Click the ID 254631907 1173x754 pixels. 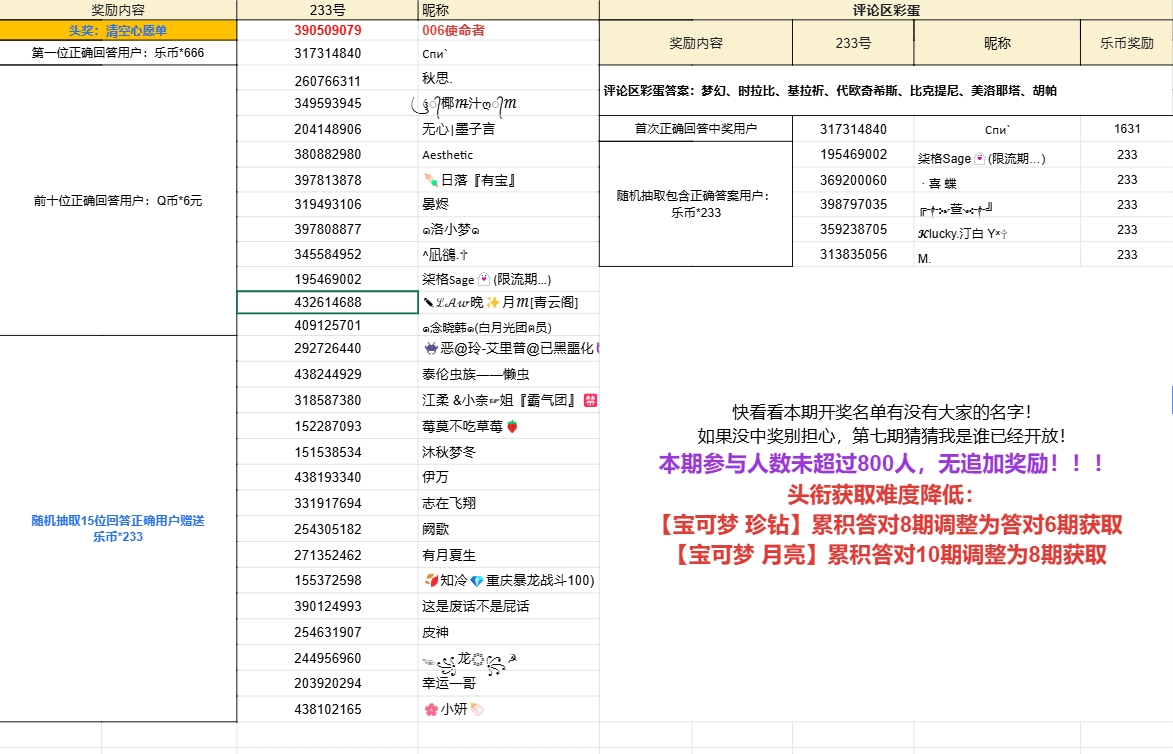[328, 632]
